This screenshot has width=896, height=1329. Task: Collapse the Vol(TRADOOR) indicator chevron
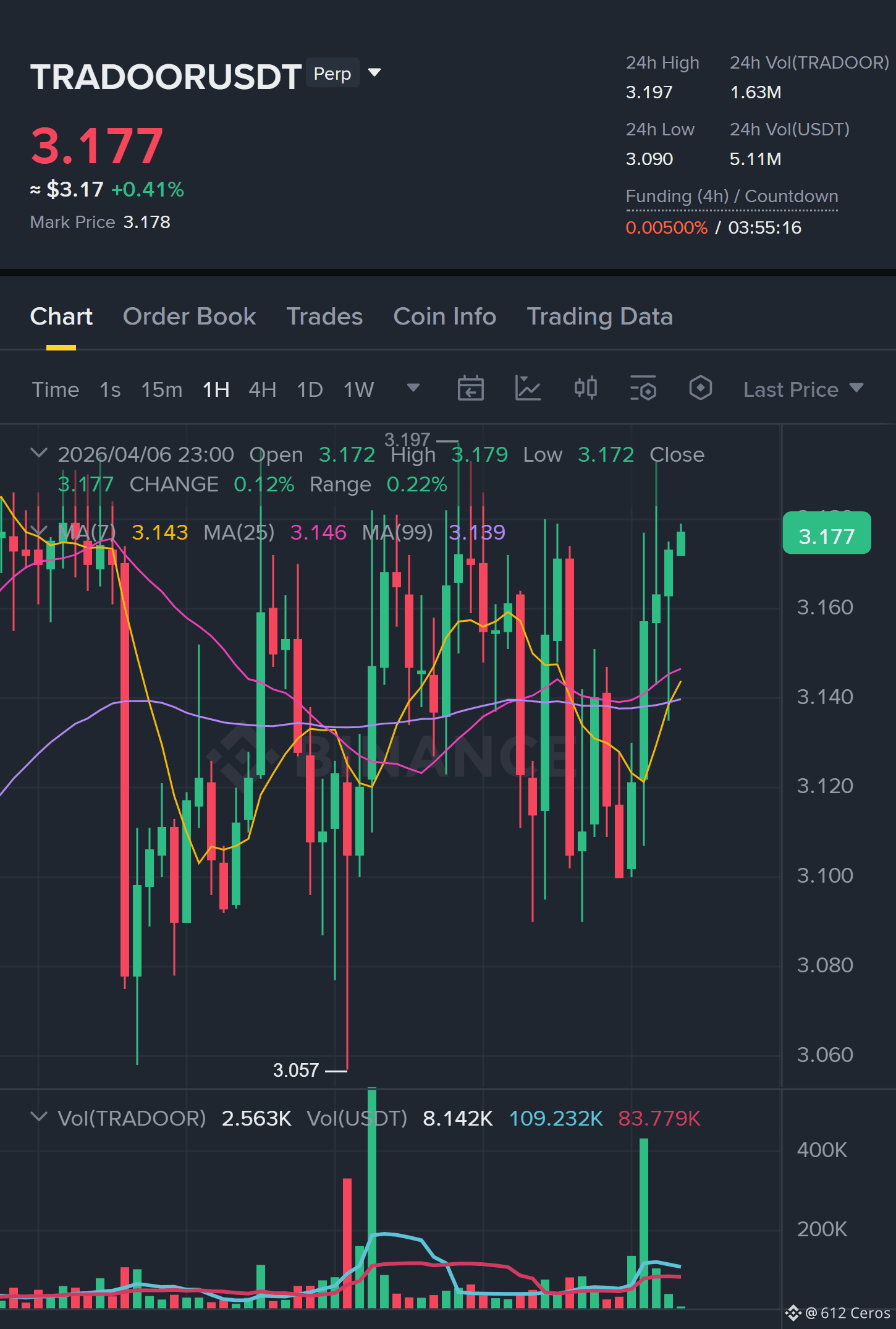click(38, 1117)
